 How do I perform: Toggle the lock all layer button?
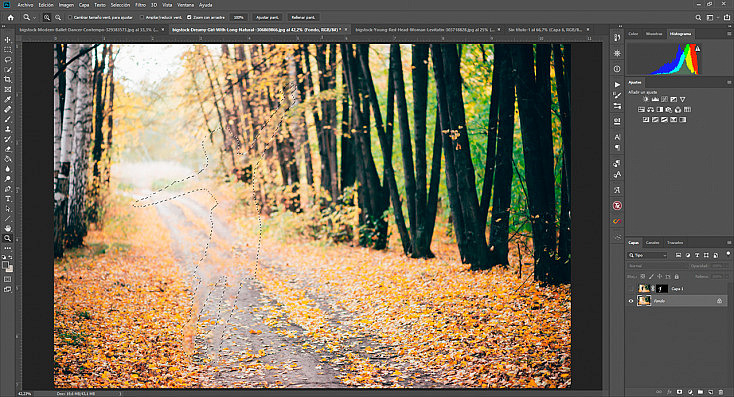pos(676,277)
